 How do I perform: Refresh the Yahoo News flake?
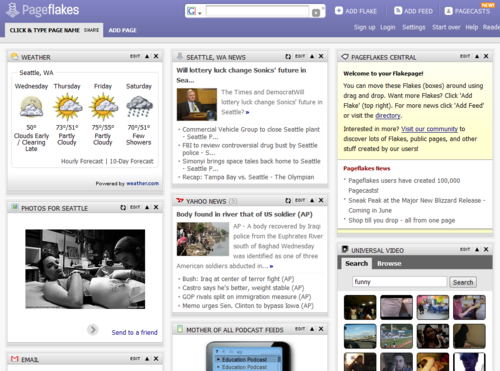[288, 201]
